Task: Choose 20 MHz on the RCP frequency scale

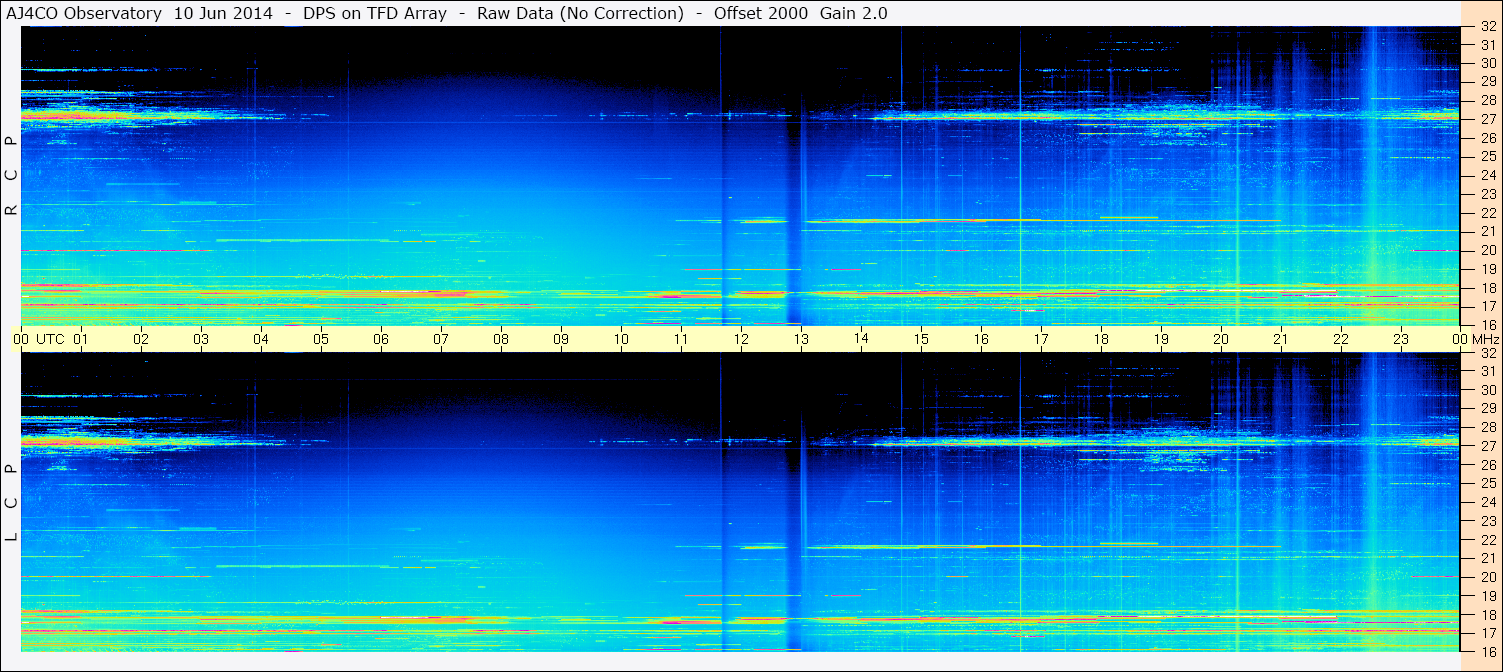Action: [x=1488, y=250]
